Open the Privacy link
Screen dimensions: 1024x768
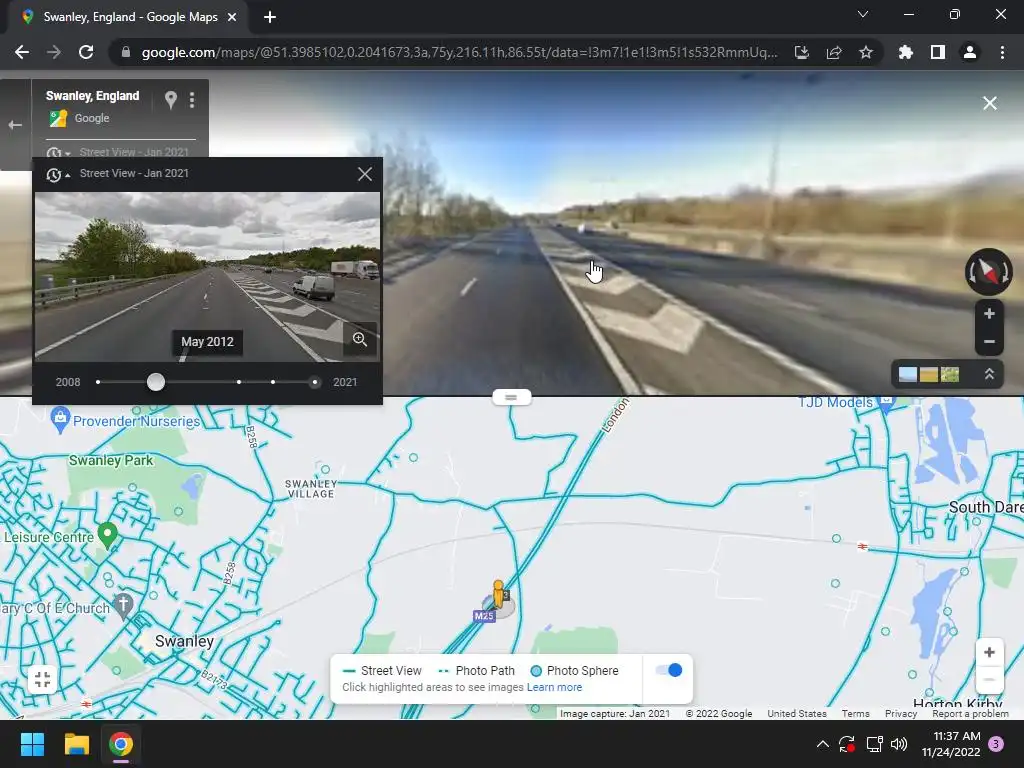pos(901,714)
